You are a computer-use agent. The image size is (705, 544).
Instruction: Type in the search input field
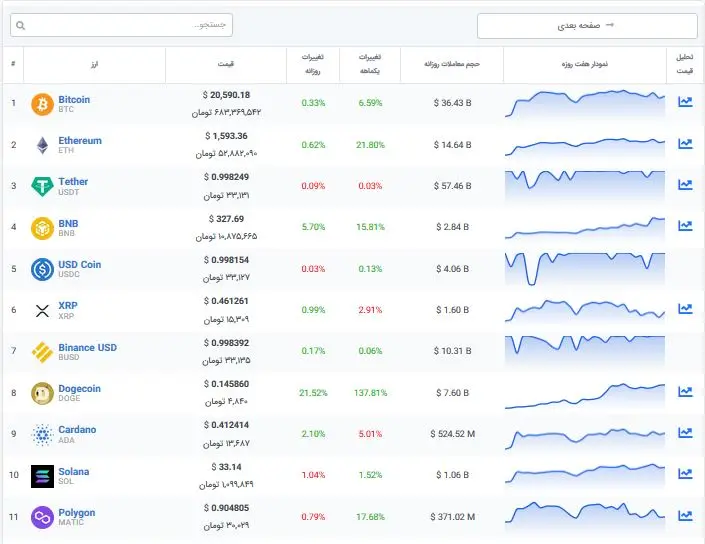130,25
